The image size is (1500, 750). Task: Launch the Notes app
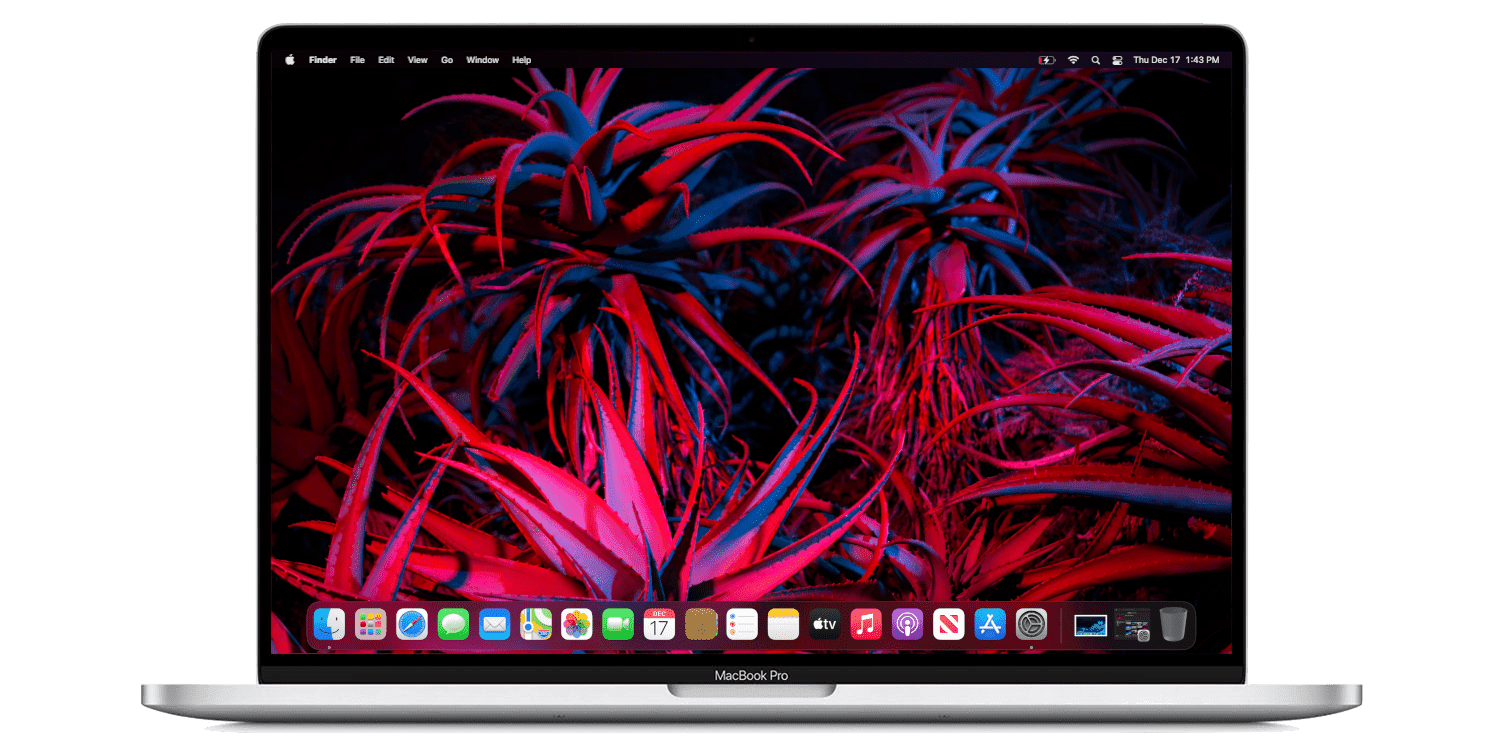pyautogui.click(x=783, y=625)
